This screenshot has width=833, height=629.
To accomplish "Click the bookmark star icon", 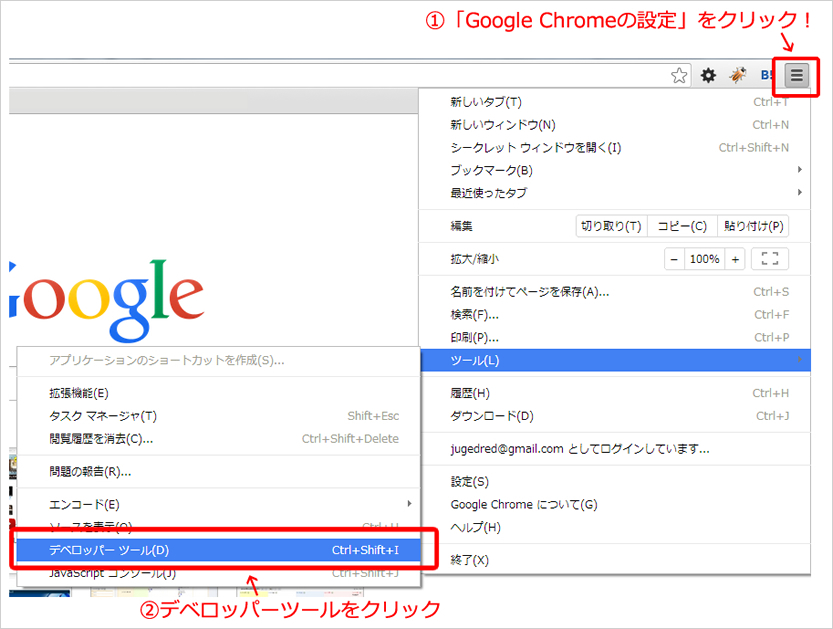I will (x=679, y=75).
